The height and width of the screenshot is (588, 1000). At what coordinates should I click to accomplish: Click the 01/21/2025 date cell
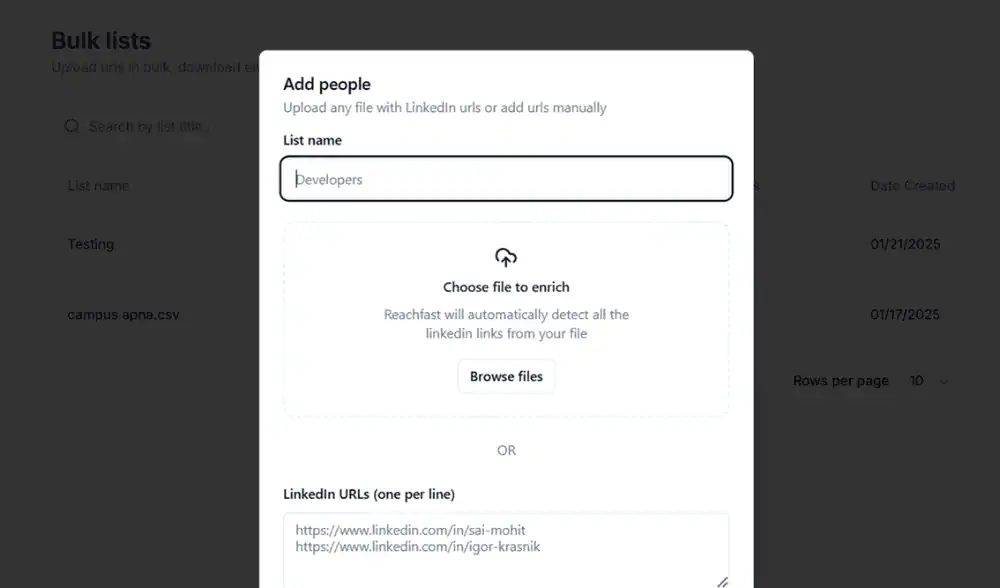click(x=905, y=244)
